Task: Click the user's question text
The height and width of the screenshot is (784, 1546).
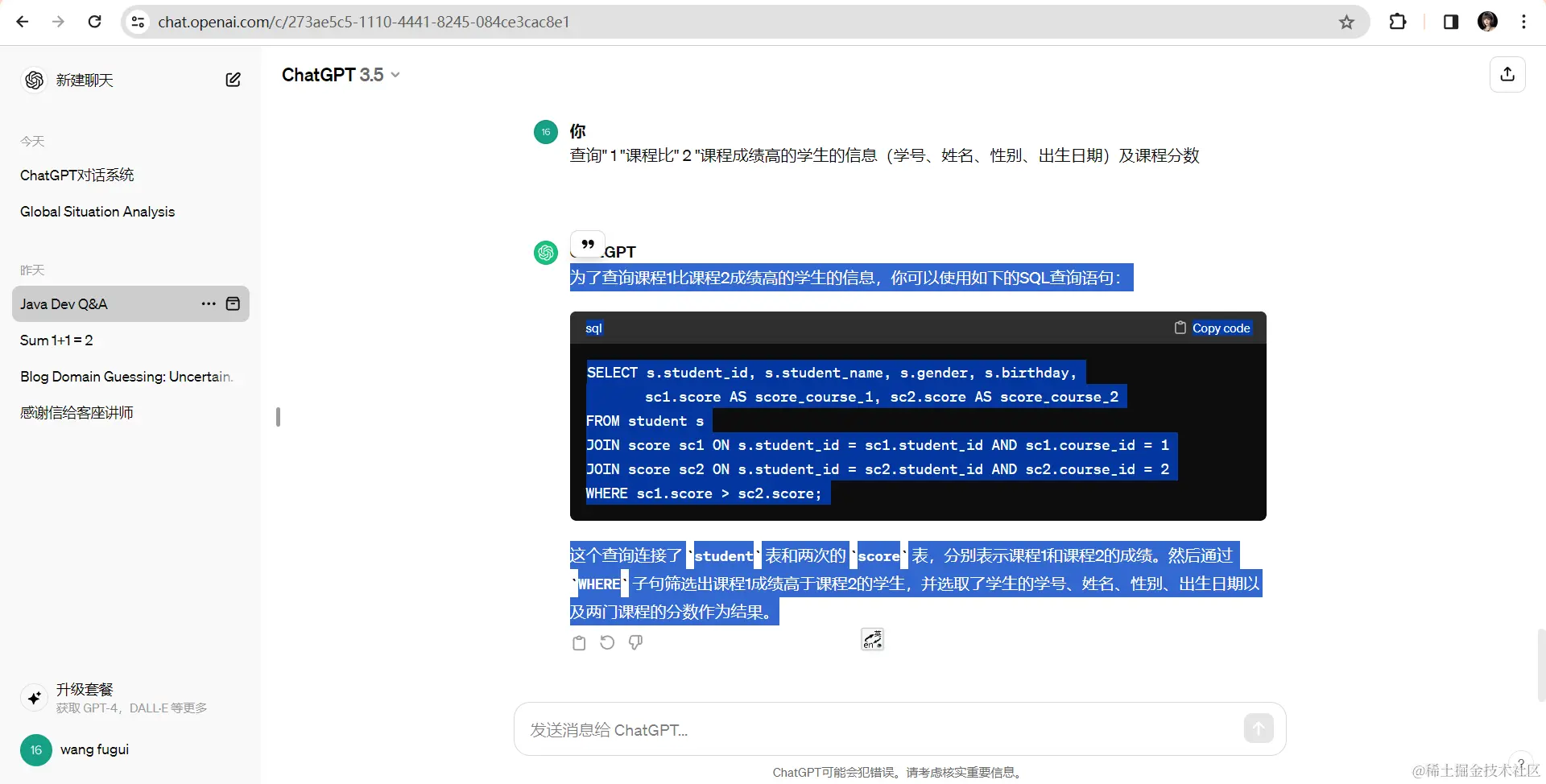Action: click(x=884, y=155)
